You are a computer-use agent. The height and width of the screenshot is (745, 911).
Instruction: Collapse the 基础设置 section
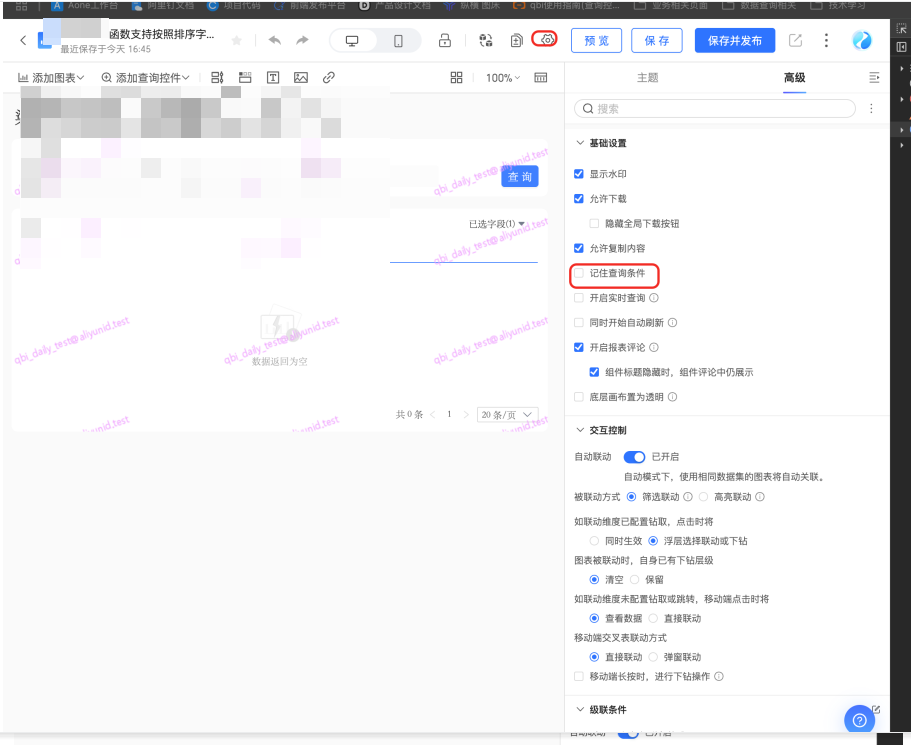pyautogui.click(x=580, y=144)
